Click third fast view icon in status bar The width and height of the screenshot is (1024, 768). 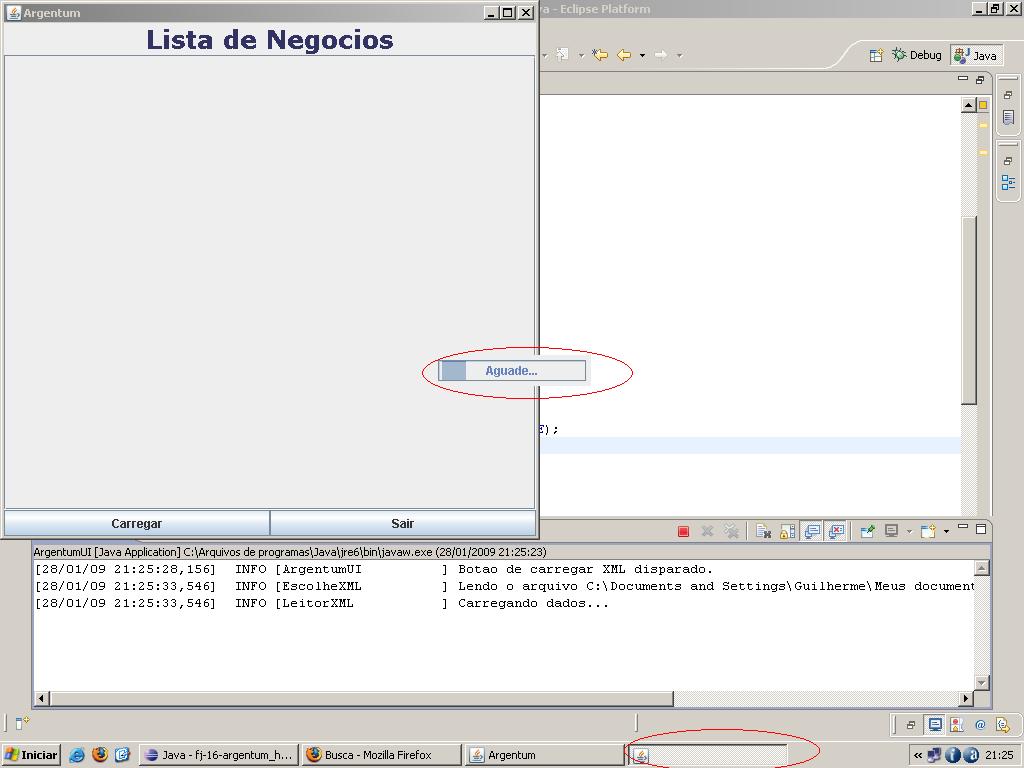click(957, 724)
